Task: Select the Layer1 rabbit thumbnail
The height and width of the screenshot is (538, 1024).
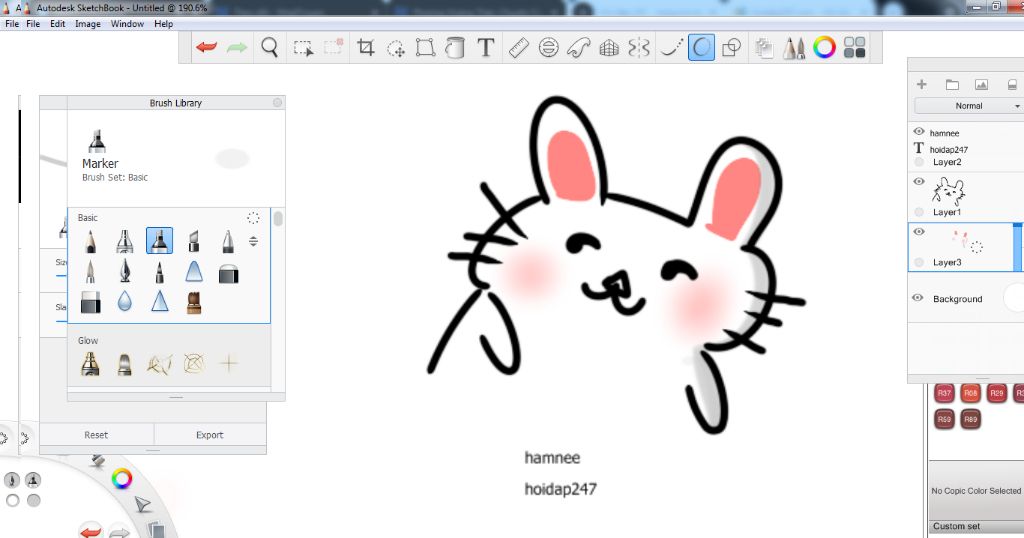Action: pyautogui.click(x=948, y=192)
